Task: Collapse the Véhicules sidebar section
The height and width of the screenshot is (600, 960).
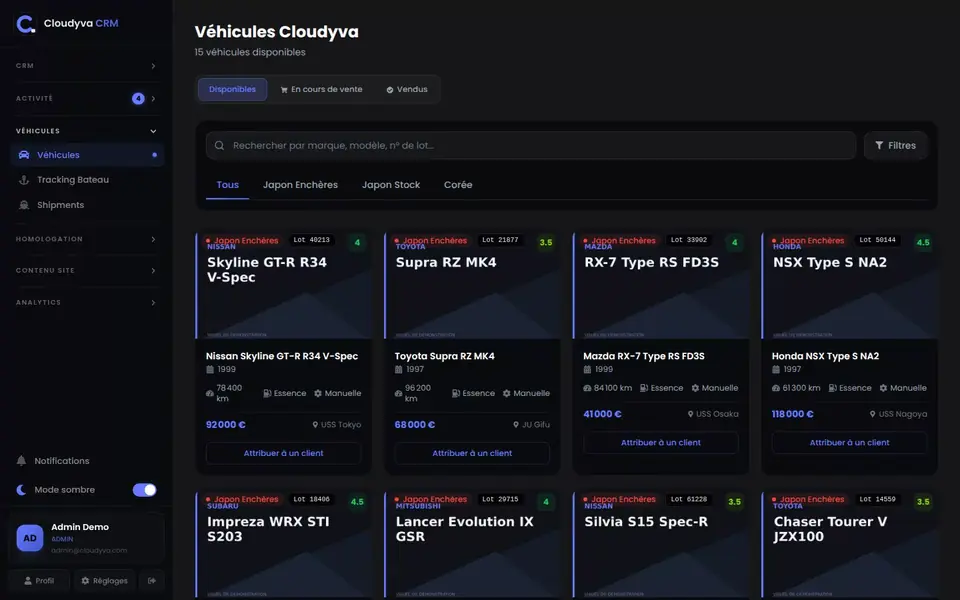Action: [86, 131]
